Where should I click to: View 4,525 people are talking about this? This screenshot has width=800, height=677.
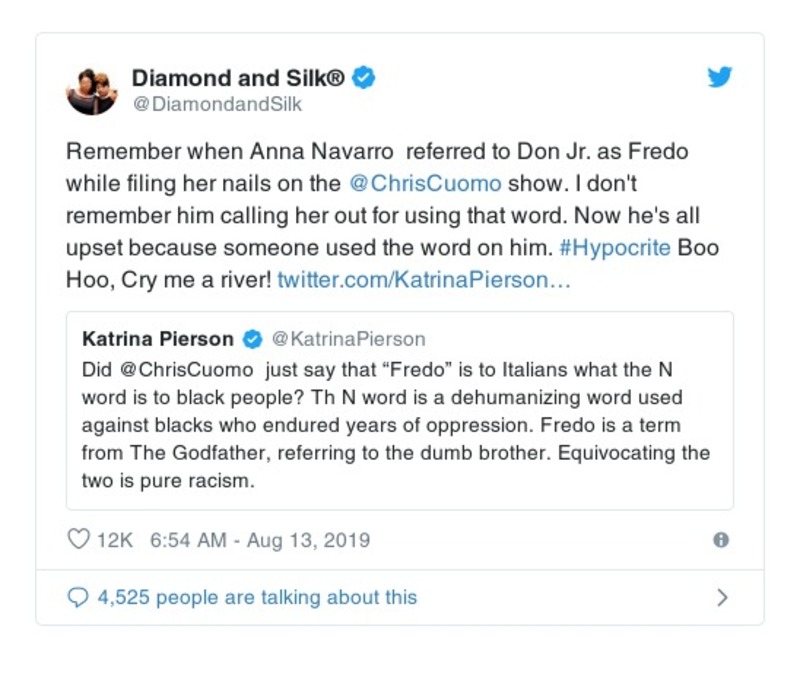pos(256,598)
